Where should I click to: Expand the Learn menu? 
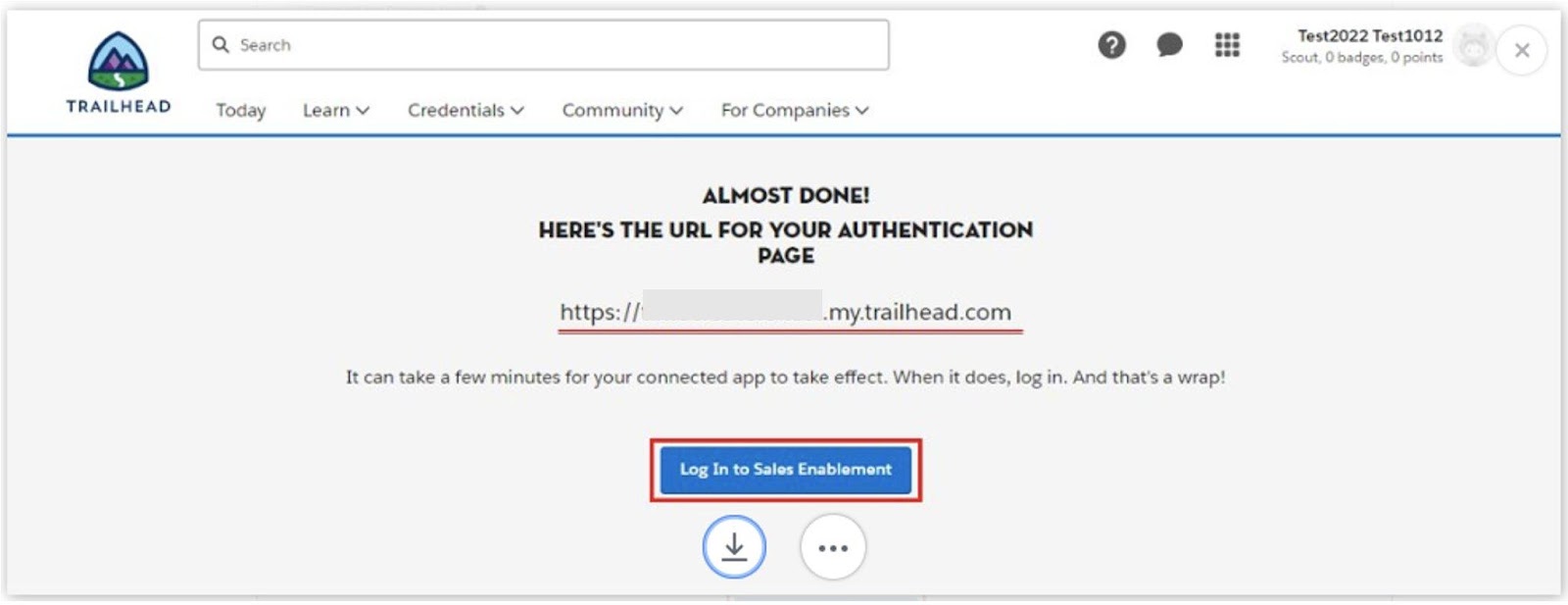336,110
